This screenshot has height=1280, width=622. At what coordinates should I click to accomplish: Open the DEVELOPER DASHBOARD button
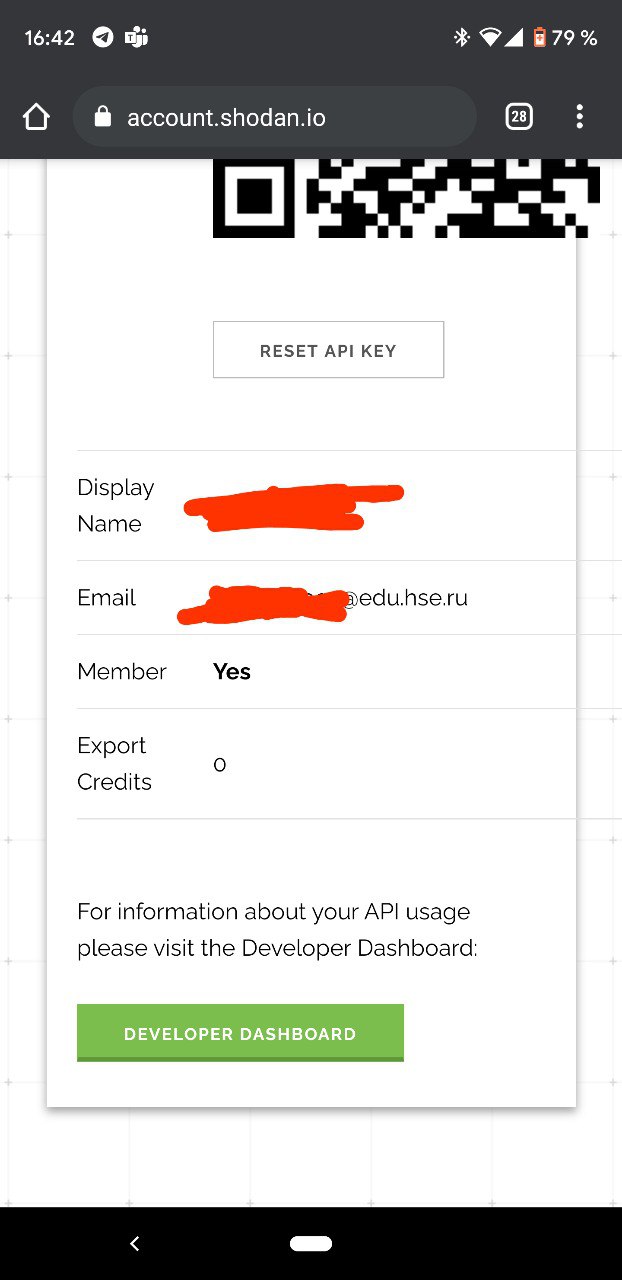240,1033
